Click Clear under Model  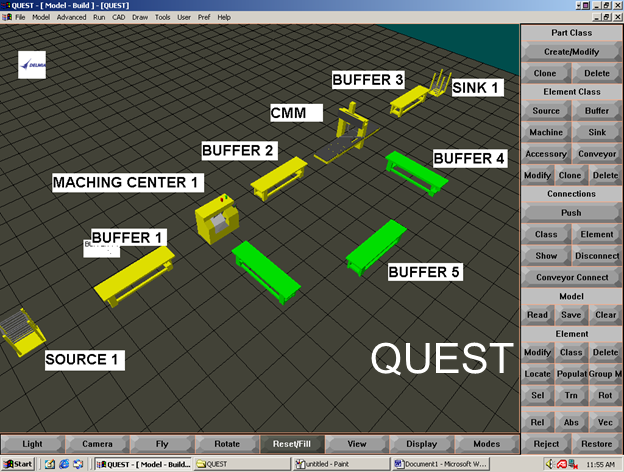(x=605, y=315)
